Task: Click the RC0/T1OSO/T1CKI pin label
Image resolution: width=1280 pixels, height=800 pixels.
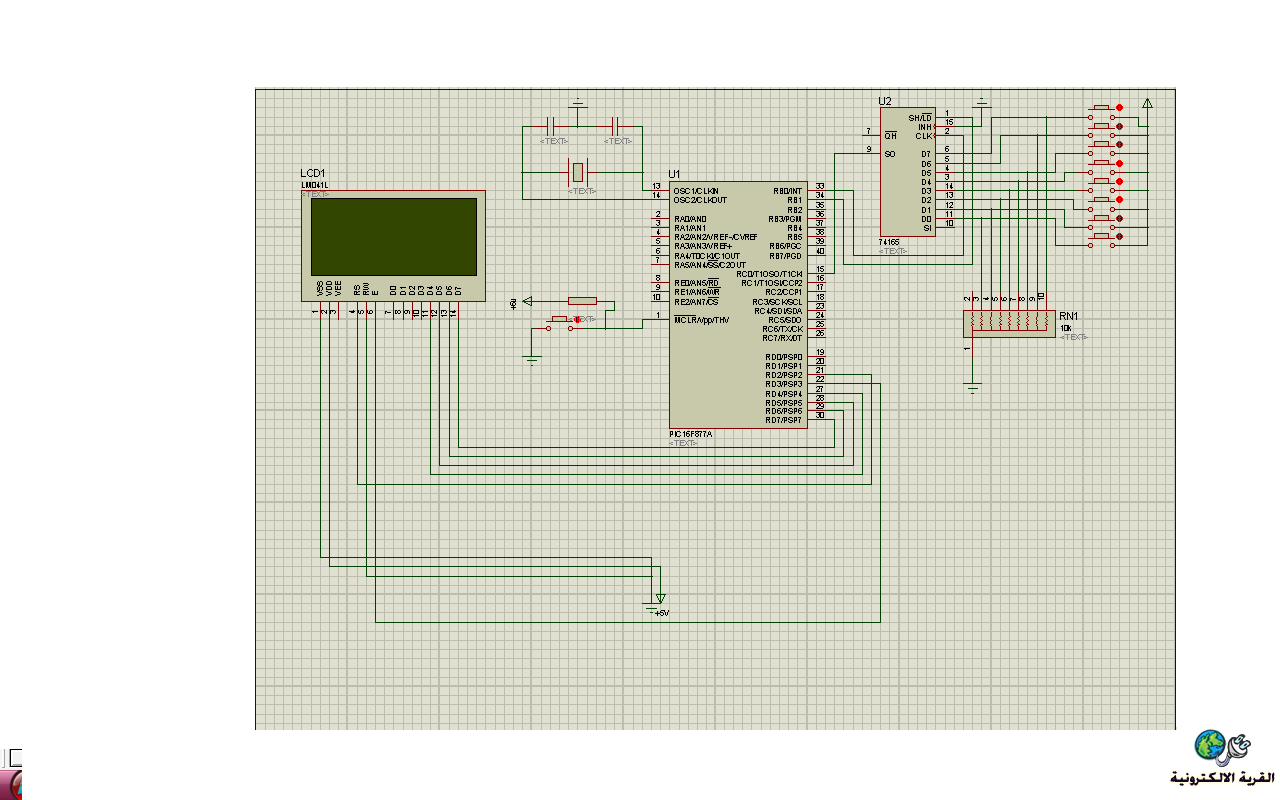Action: click(769, 274)
